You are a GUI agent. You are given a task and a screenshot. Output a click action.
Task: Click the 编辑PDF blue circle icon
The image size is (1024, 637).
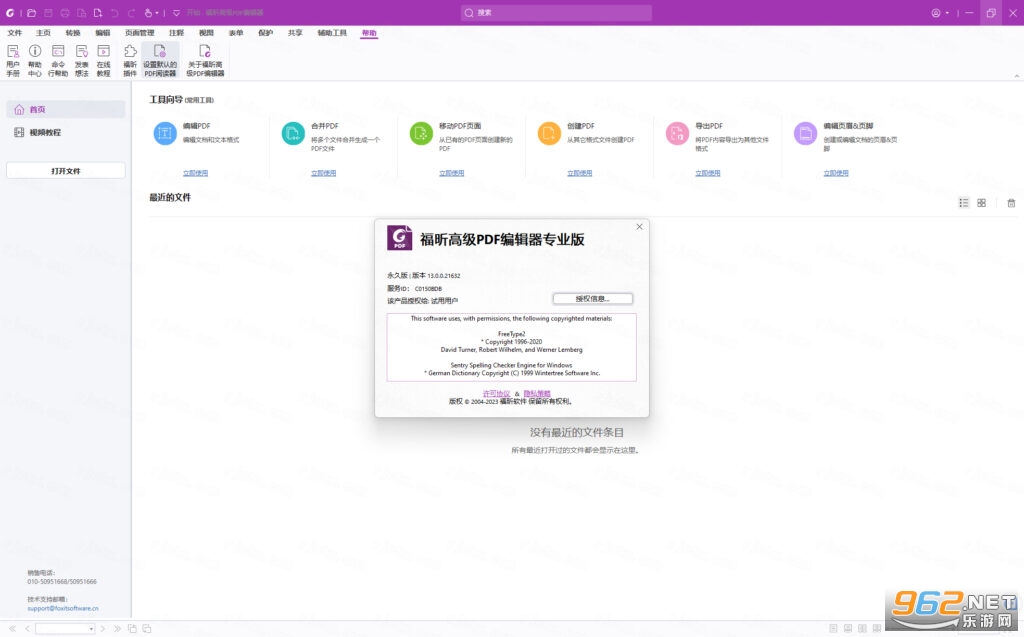pos(165,133)
